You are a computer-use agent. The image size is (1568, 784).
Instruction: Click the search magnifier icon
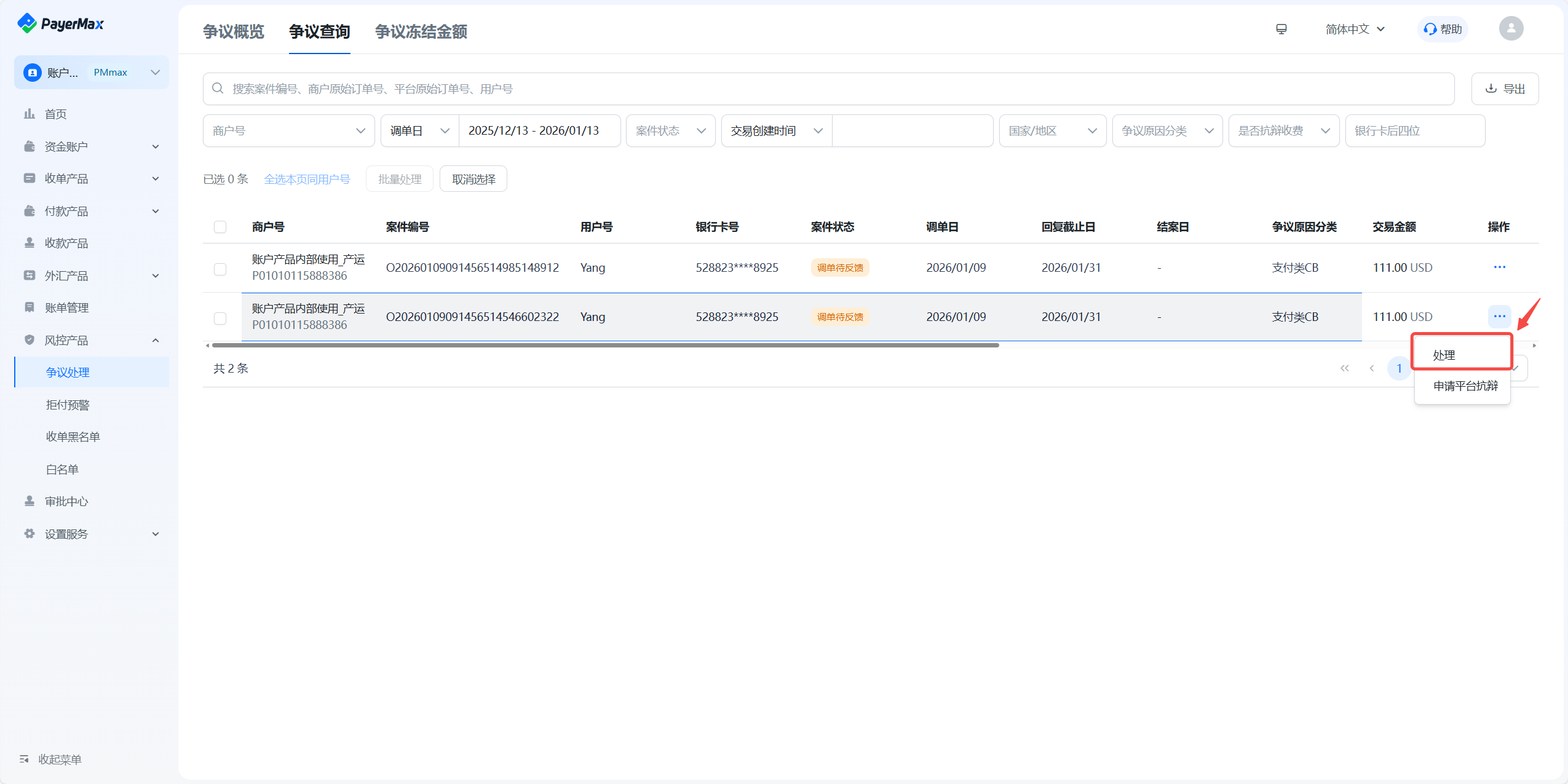tap(218, 89)
